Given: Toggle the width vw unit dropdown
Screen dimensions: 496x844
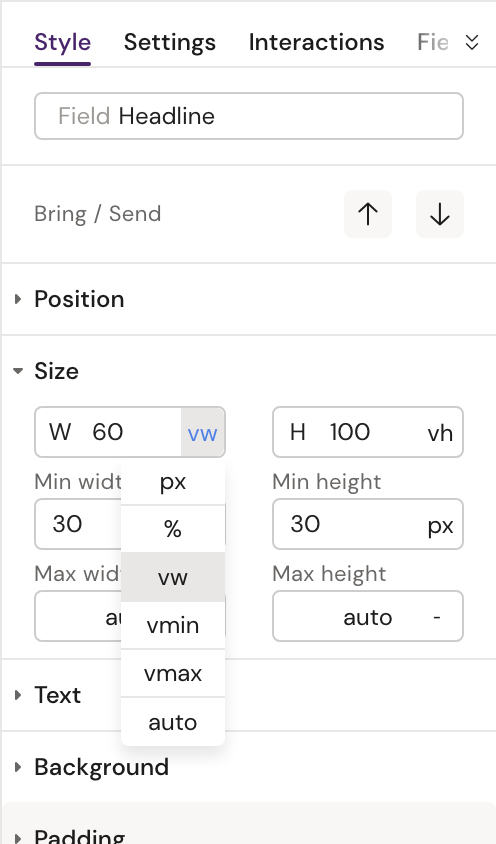Looking at the screenshot, I should click(x=202, y=432).
